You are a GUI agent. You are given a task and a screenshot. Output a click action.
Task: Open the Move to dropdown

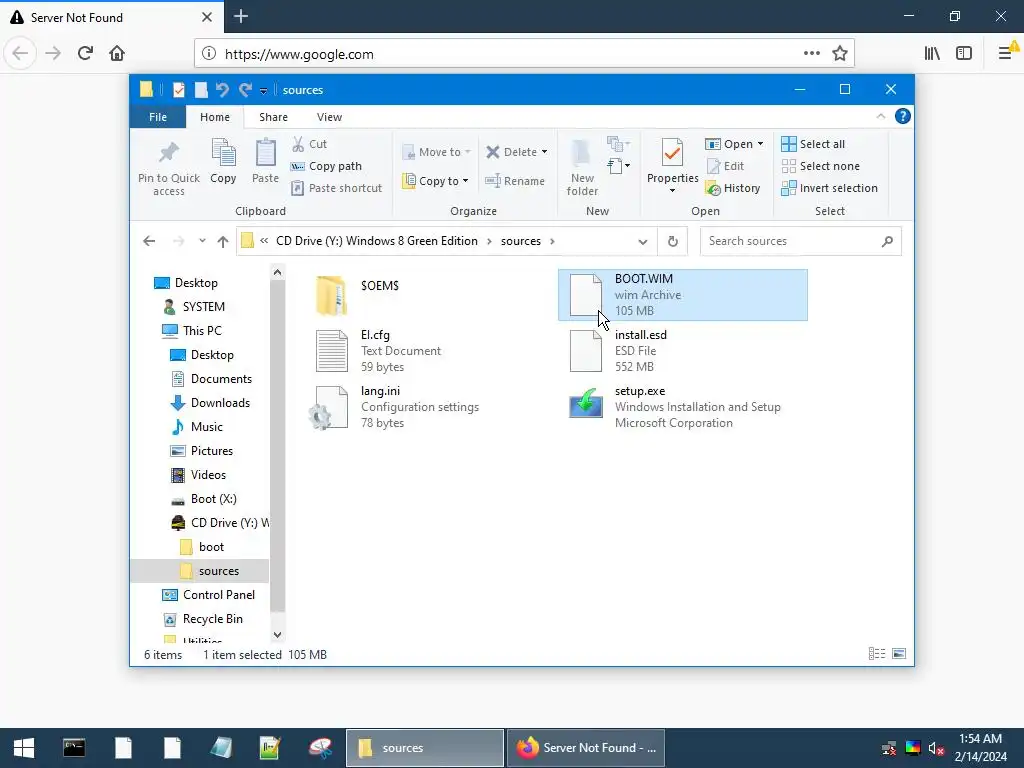(x=436, y=152)
